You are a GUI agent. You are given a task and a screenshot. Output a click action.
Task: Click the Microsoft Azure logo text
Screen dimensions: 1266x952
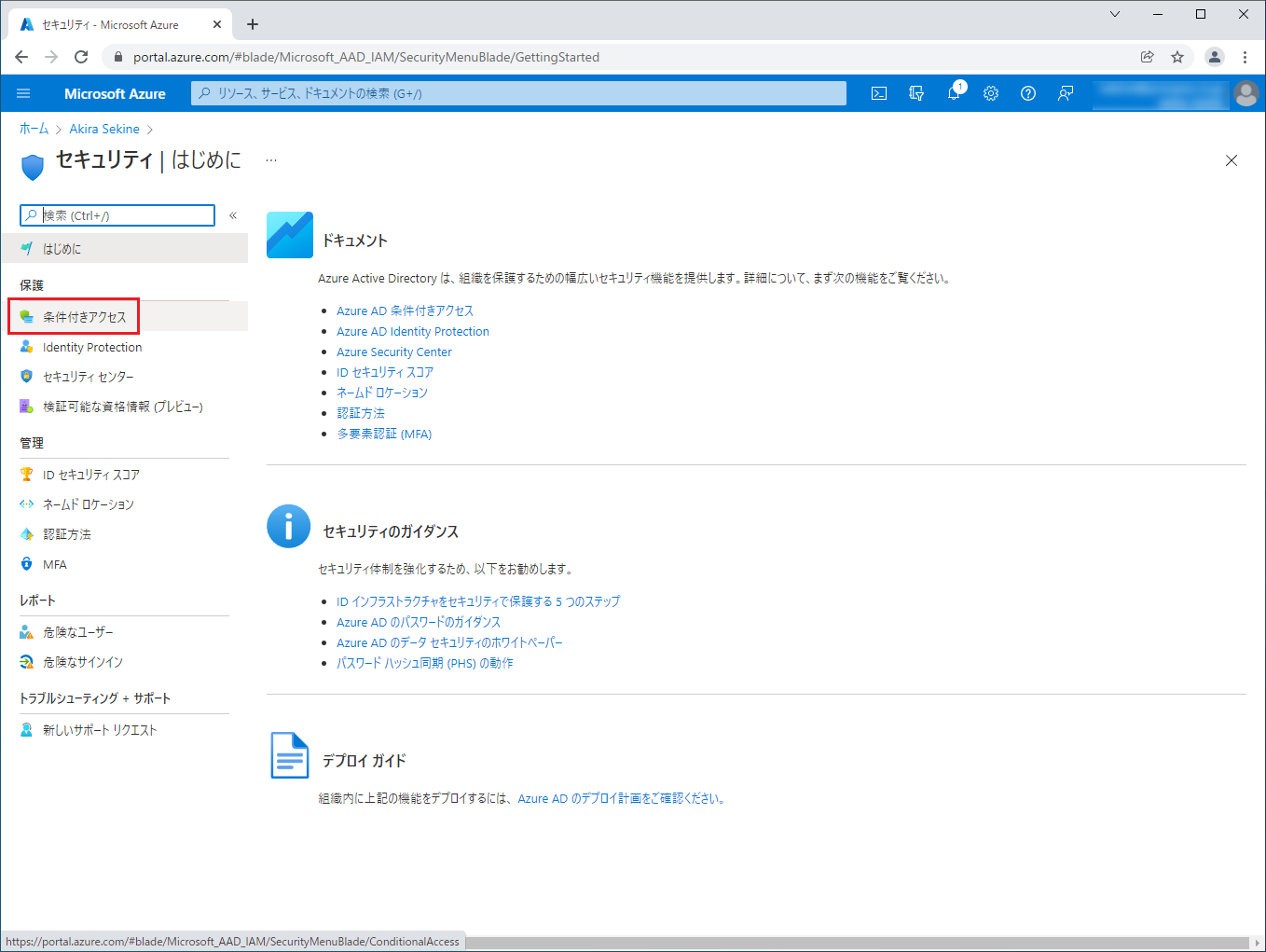[115, 93]
